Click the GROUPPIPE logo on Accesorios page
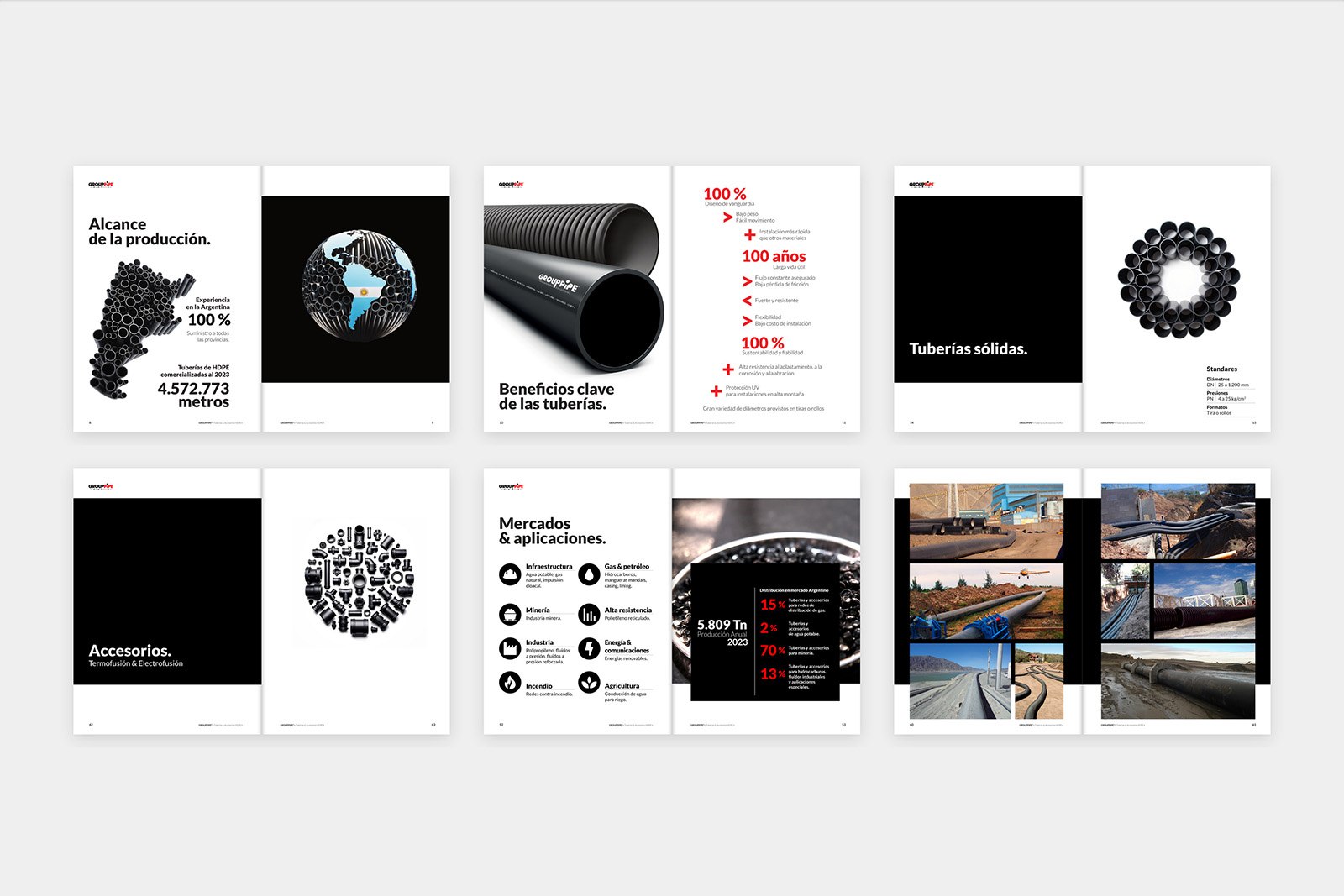The width and height of the screenshot is (1344, 896). point(101,487)
